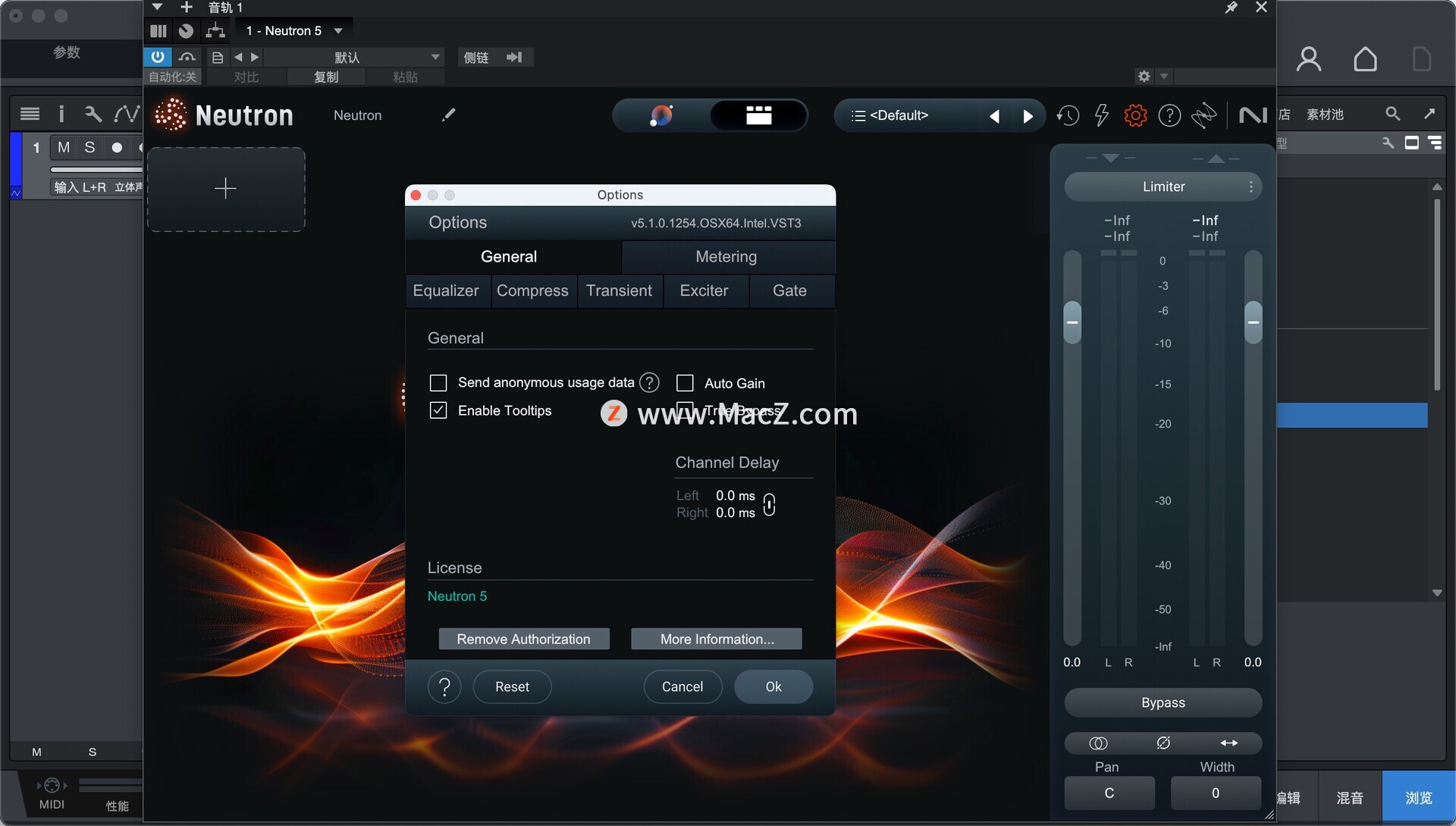Switch to the detailed modules view icon
This screenshot has height=826, width=1456.
758,115
